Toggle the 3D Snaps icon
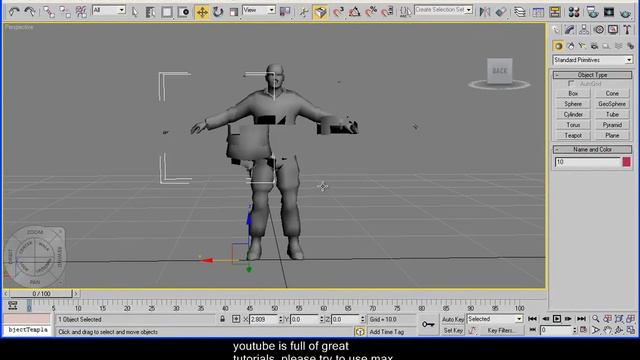The image size is (640, 360). pyautogui.click(x=338, y=12)
